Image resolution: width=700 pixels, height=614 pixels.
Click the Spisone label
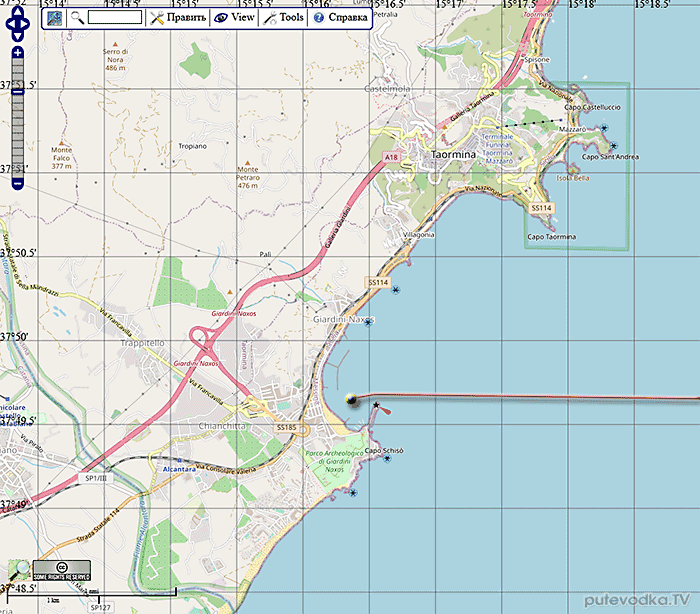click(537, 59)
